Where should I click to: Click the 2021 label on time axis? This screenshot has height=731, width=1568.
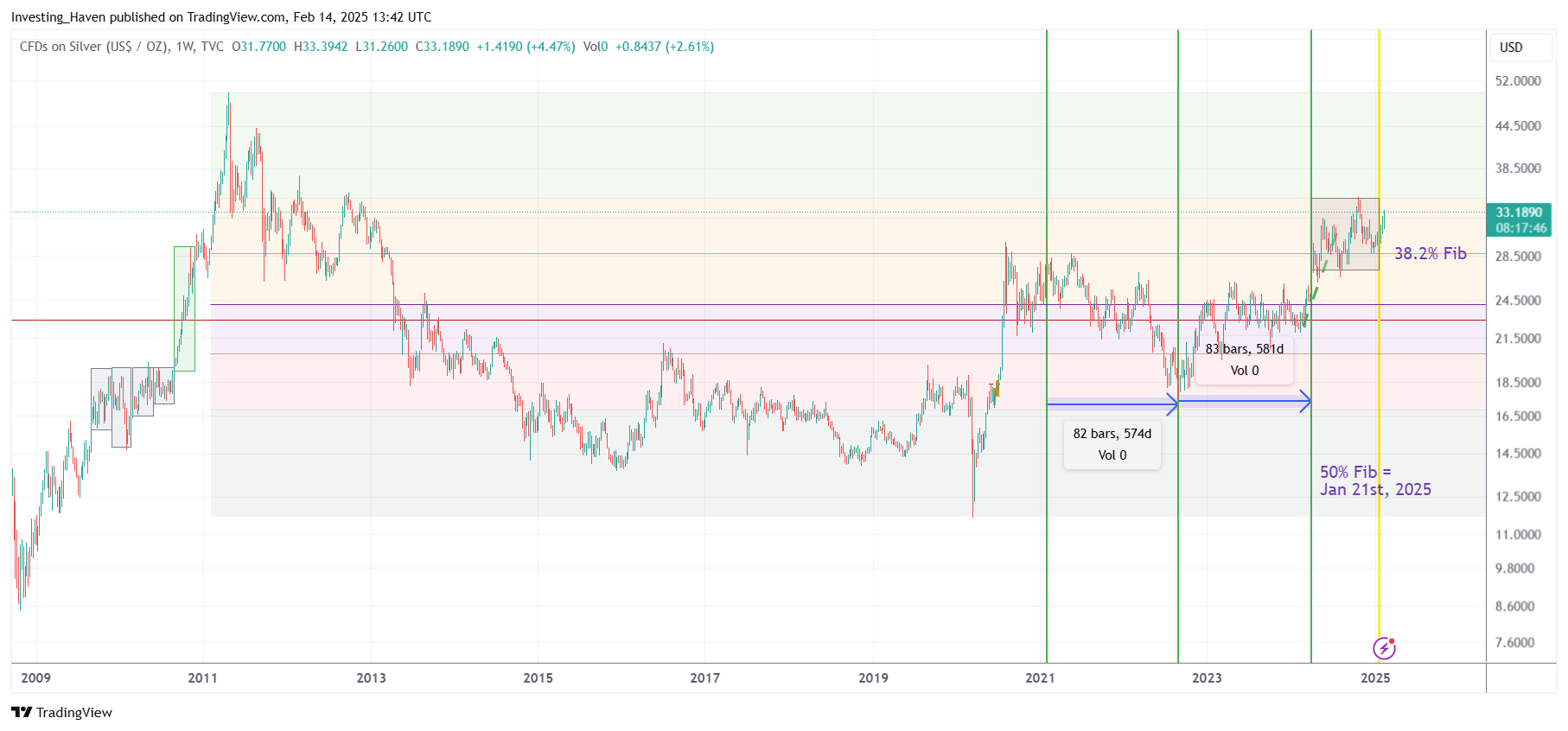1040,677
